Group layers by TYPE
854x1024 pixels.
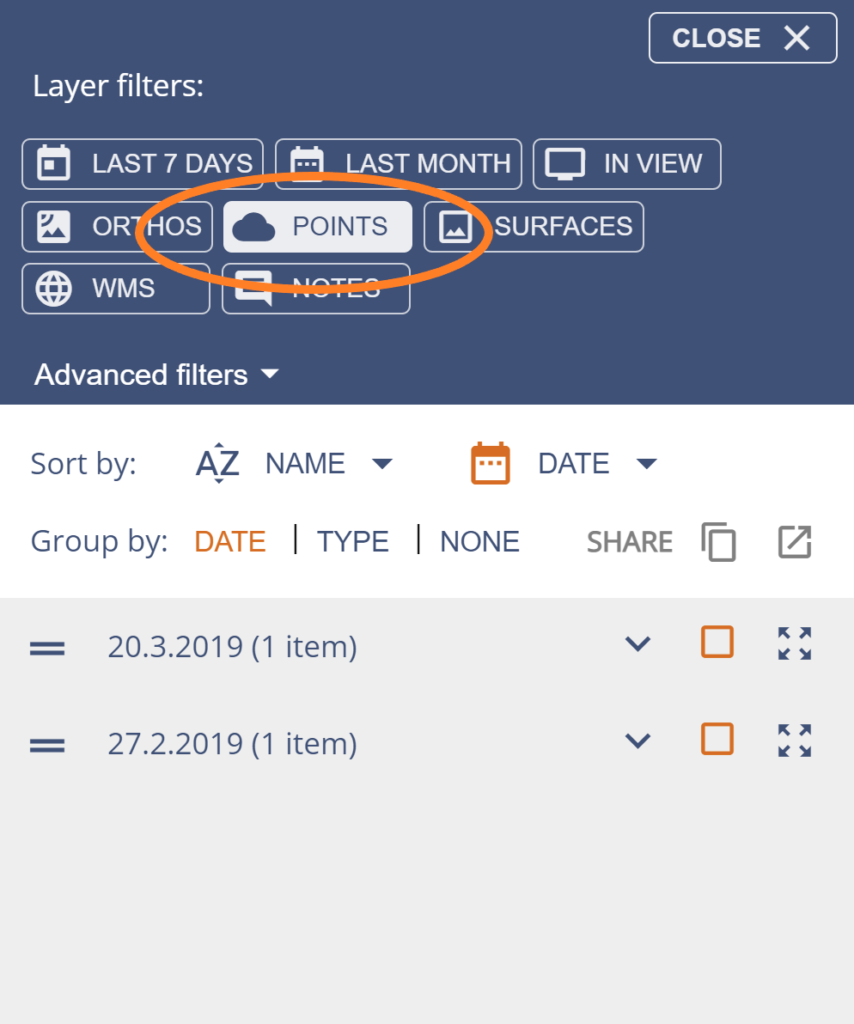353,541
